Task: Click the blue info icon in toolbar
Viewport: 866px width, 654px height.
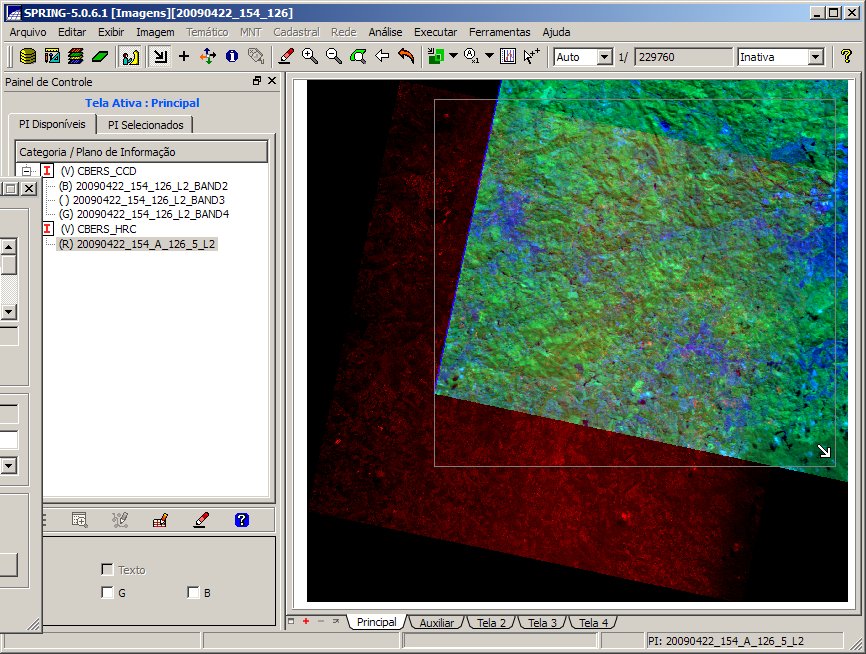Action: click(232, 57)
